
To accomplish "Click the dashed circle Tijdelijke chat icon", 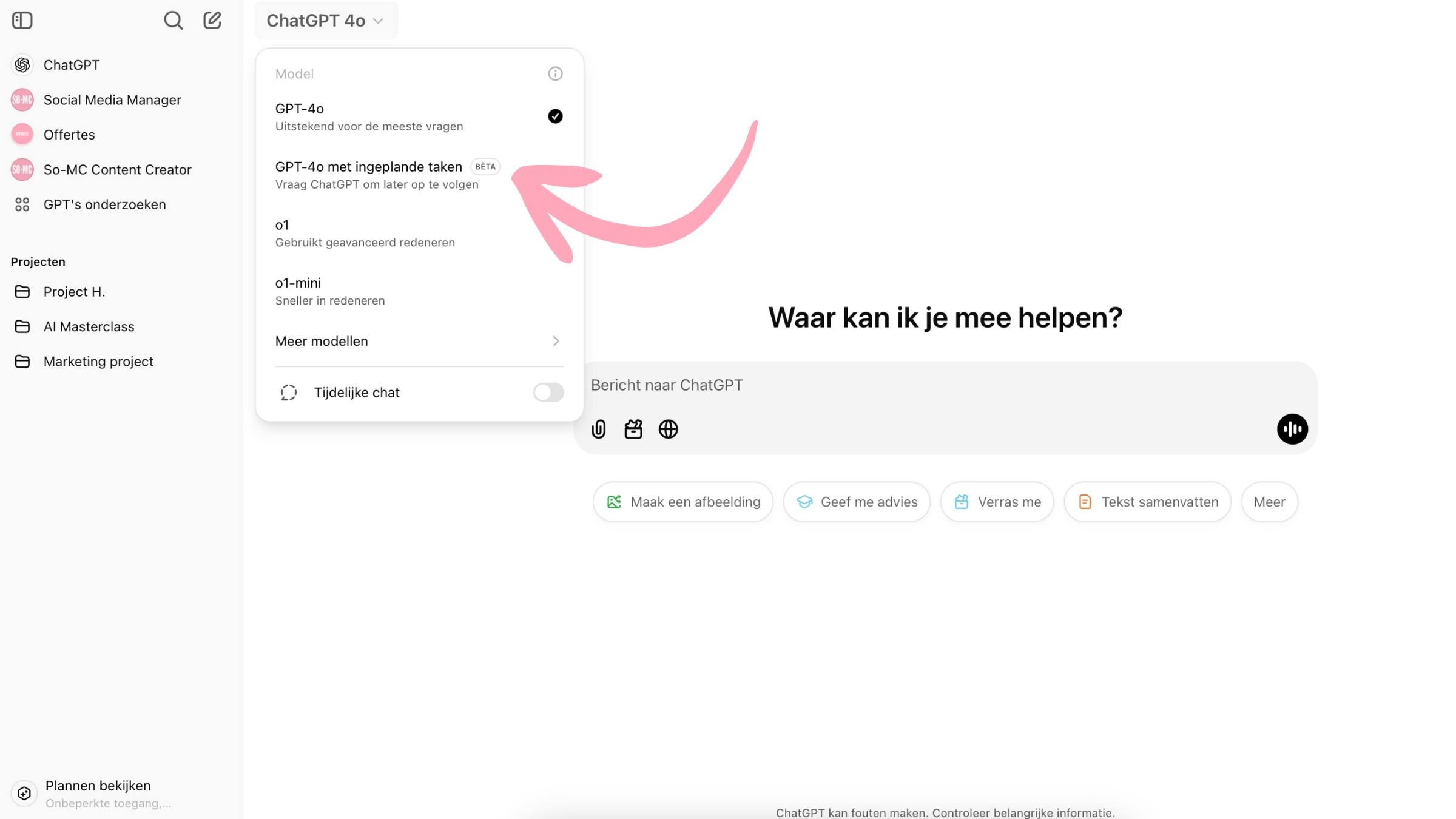I will coord(289,393).
